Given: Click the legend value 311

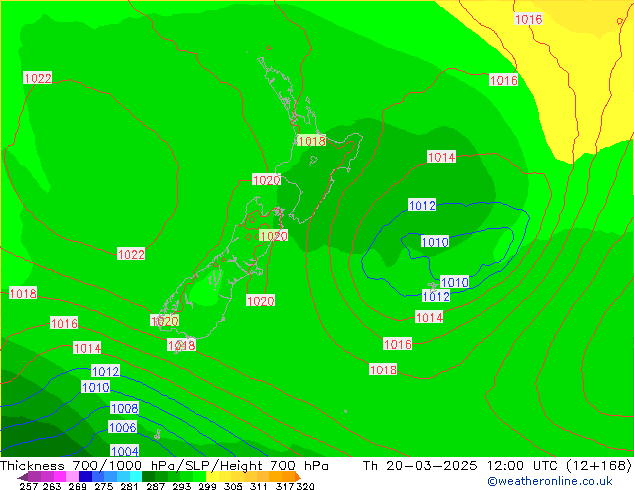Looking at the screenshot, I should pyautogui.click(x=259, y=486).
